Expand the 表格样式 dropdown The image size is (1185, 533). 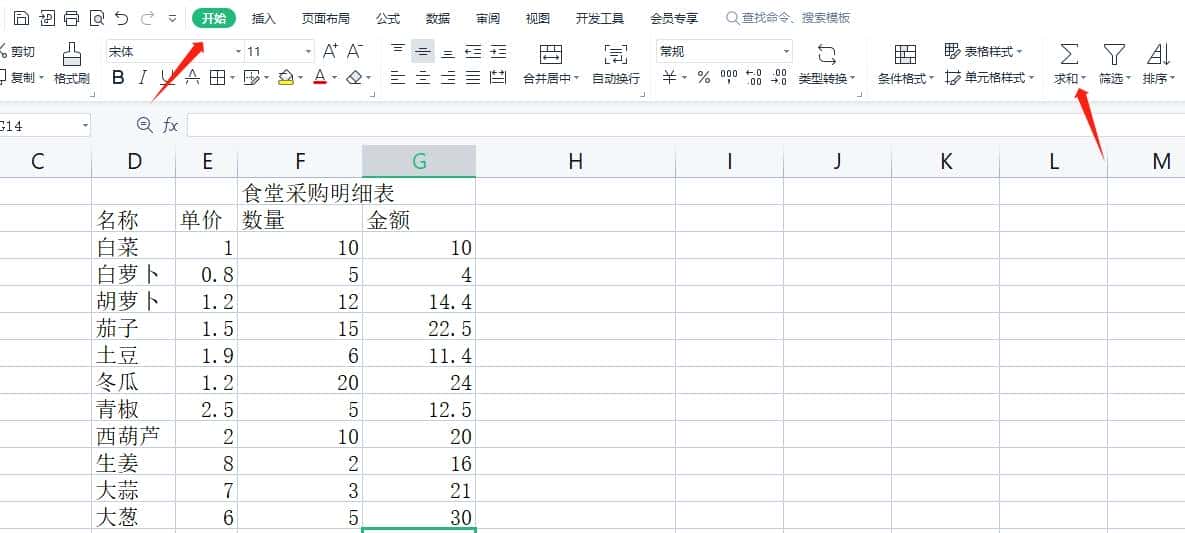1019,51
